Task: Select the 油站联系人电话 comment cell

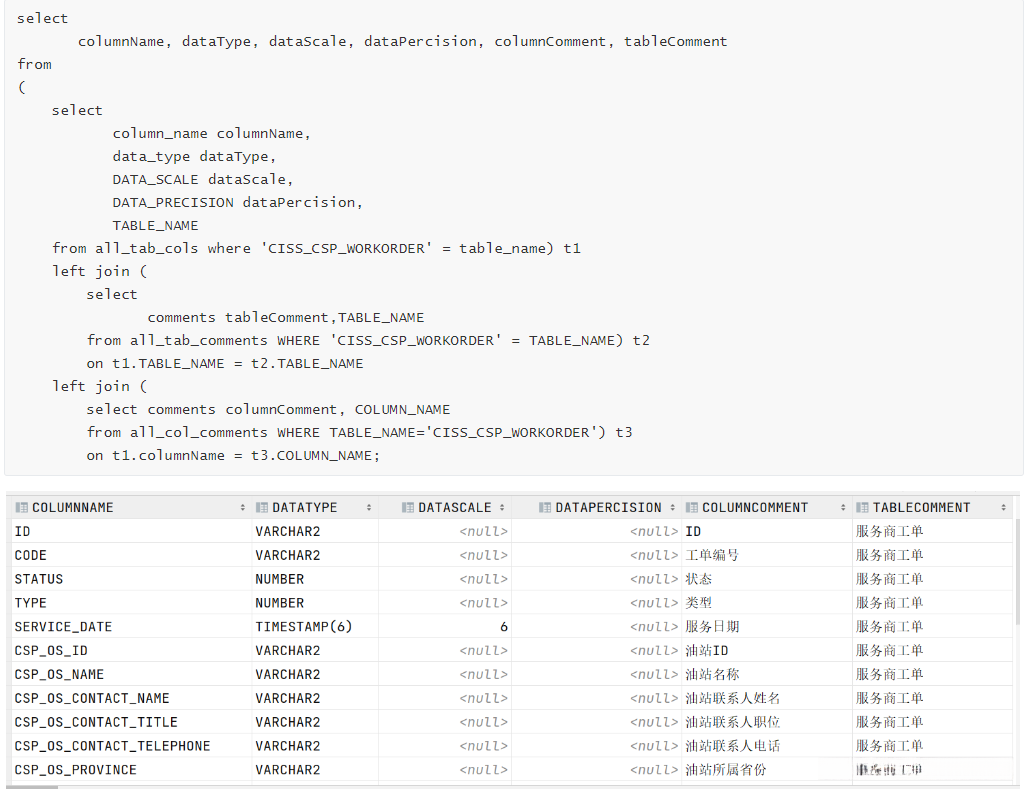Action: point(767,746)
